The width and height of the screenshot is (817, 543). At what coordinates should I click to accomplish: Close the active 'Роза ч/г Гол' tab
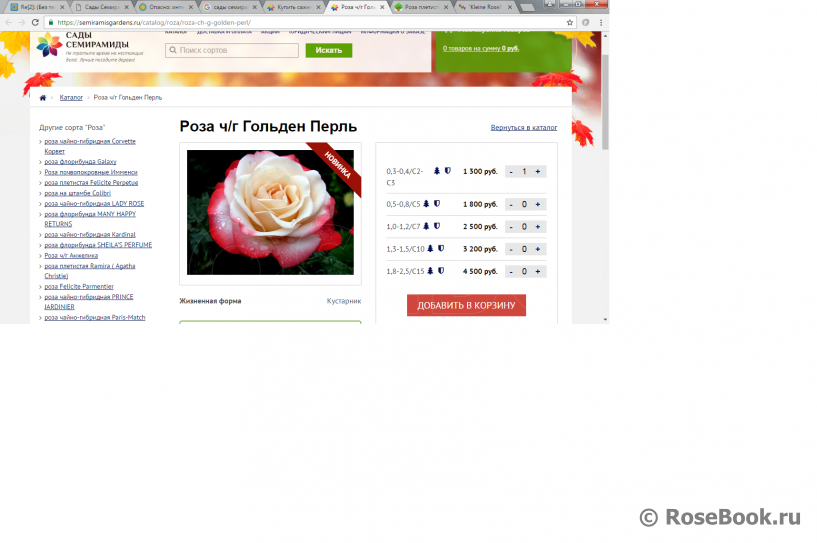(x=382, y=7)
